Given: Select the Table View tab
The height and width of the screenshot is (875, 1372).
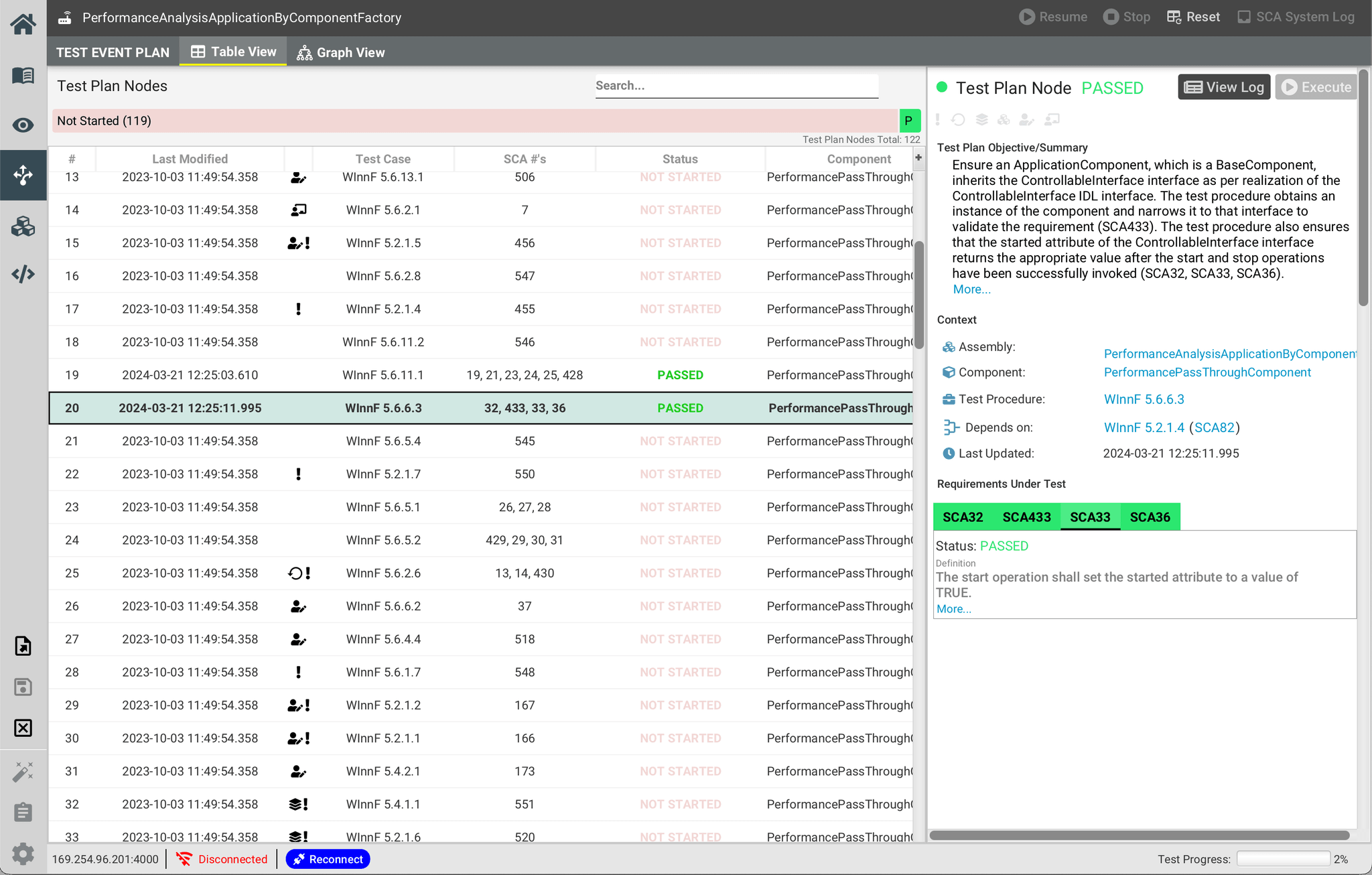Looking at the screenshot, I should pos(232,52).
